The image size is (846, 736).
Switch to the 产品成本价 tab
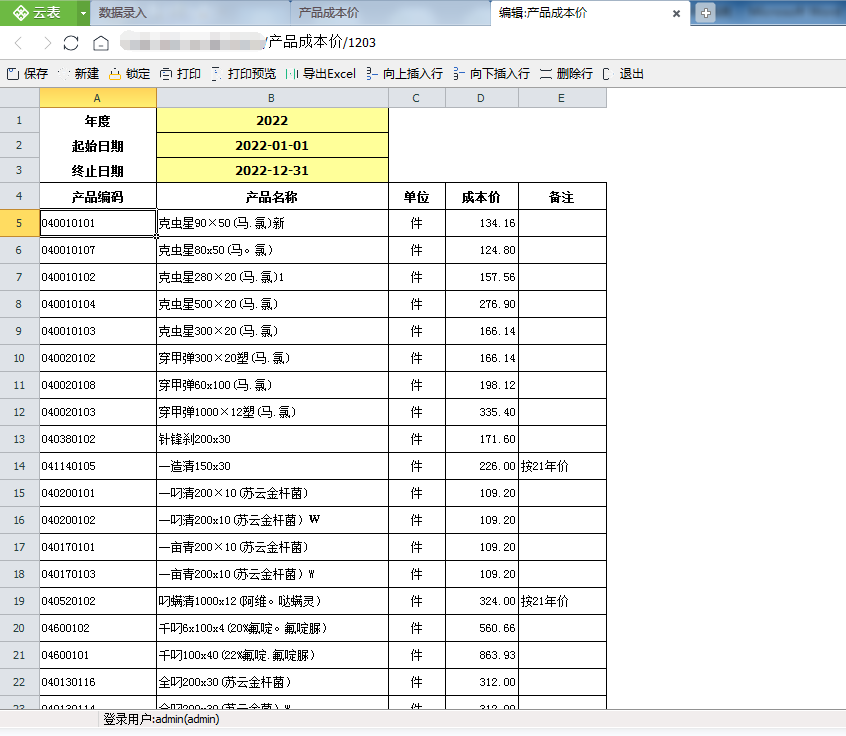pos(390,13)
